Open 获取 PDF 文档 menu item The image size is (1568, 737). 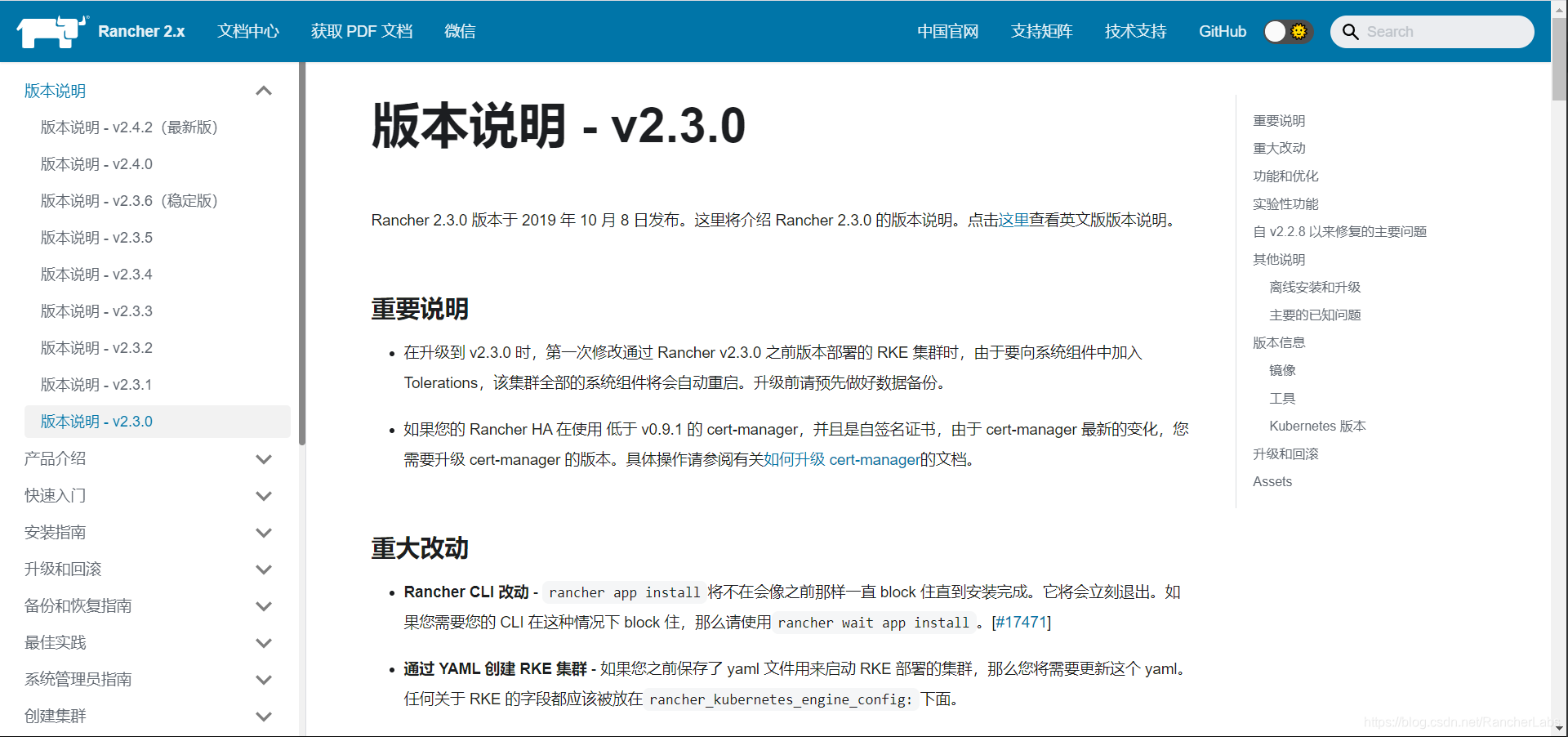[362, 32]
